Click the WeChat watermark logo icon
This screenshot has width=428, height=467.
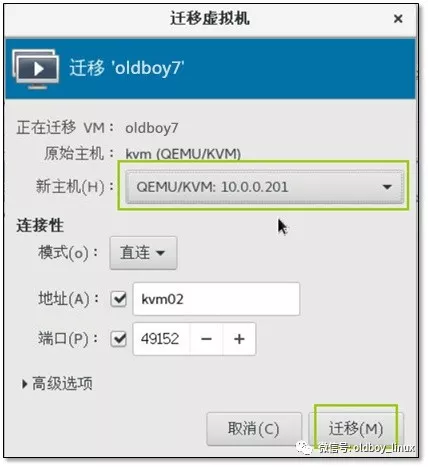(304, 448)
